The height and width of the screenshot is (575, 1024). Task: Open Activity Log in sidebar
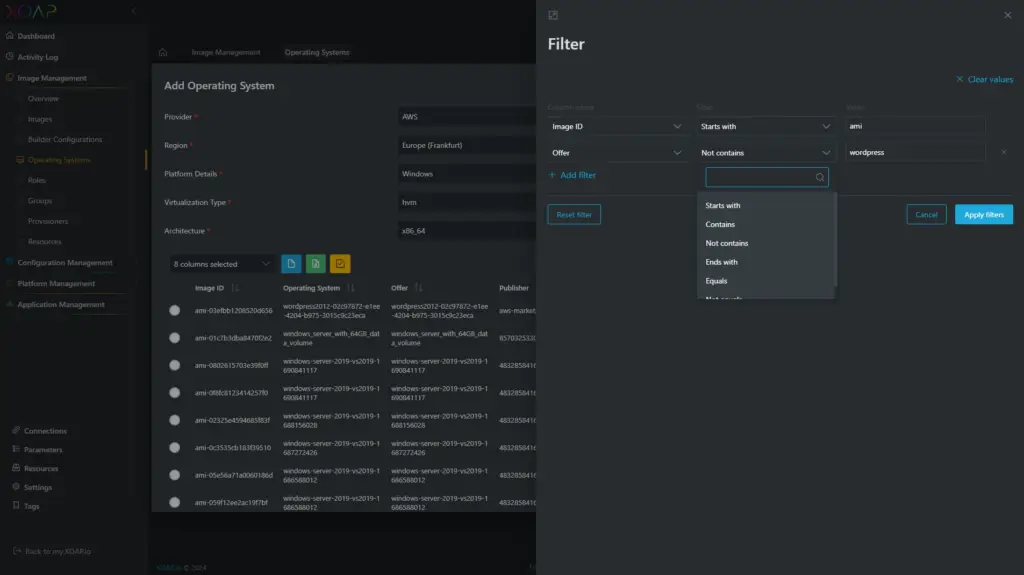pyautogui.click(x=37, y=57)
